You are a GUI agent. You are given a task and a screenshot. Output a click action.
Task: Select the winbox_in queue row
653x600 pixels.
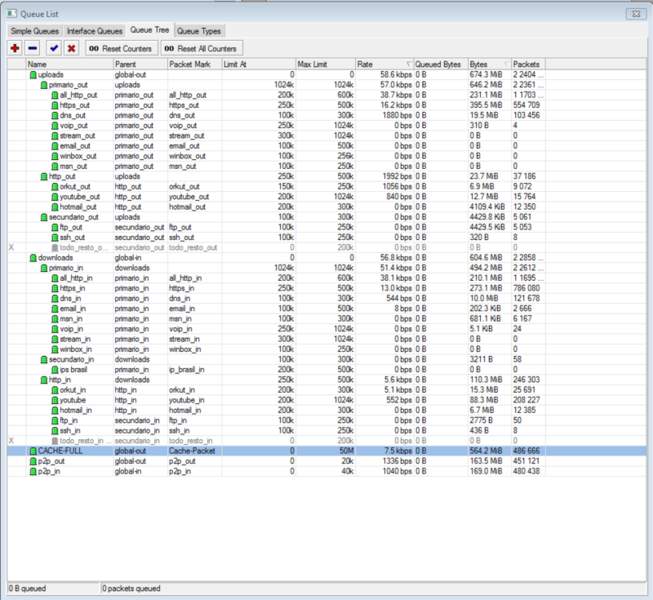327,349
